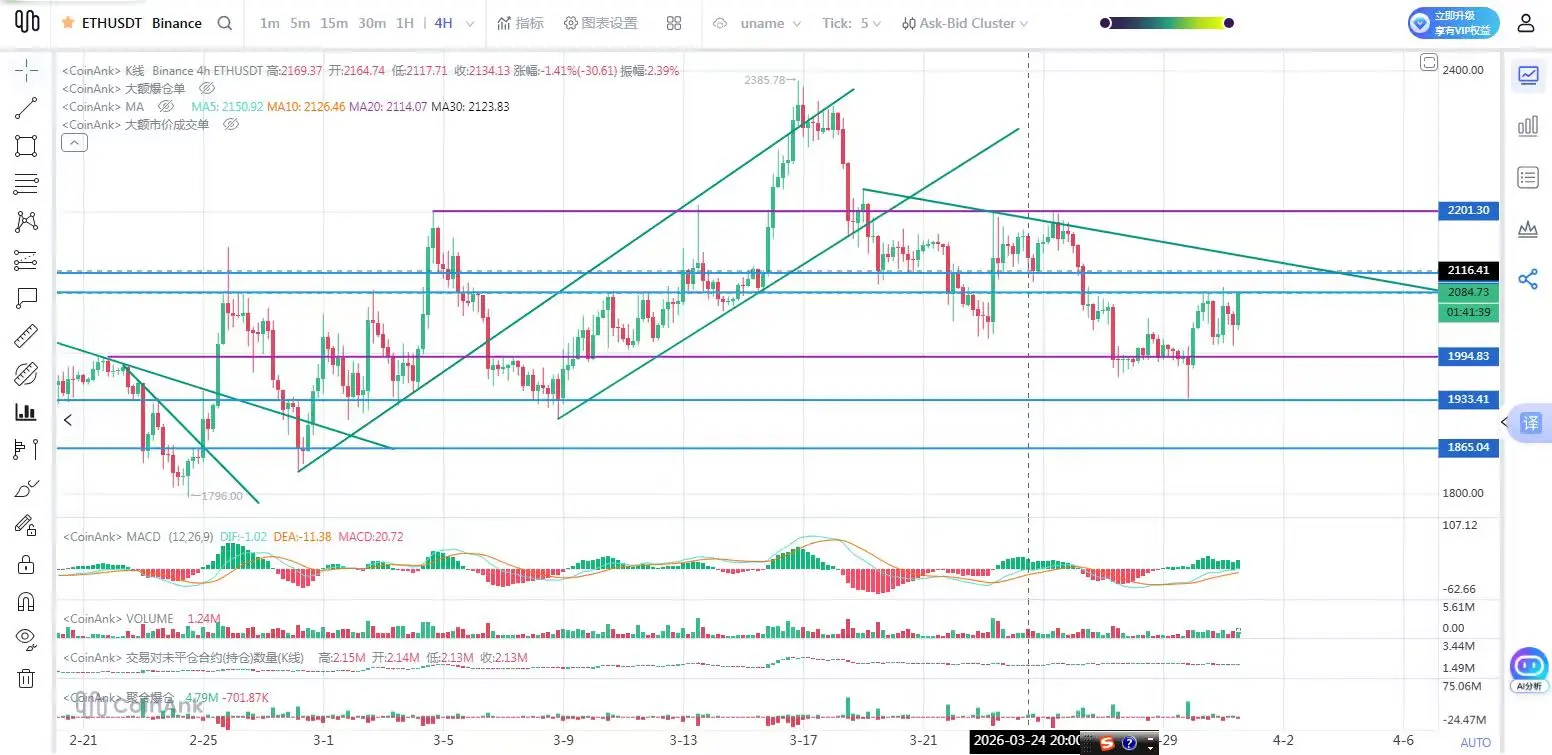Open 图表设置 chart settings
The width and height of the screenshot is (1552, 755).
click(x=600, y=23)
